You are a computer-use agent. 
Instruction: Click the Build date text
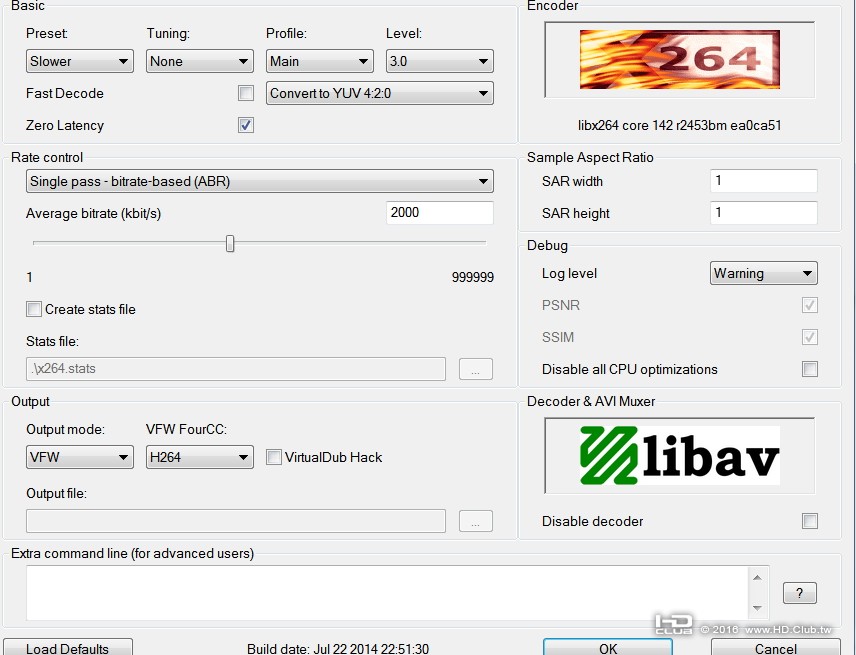(x=338, y=648)
